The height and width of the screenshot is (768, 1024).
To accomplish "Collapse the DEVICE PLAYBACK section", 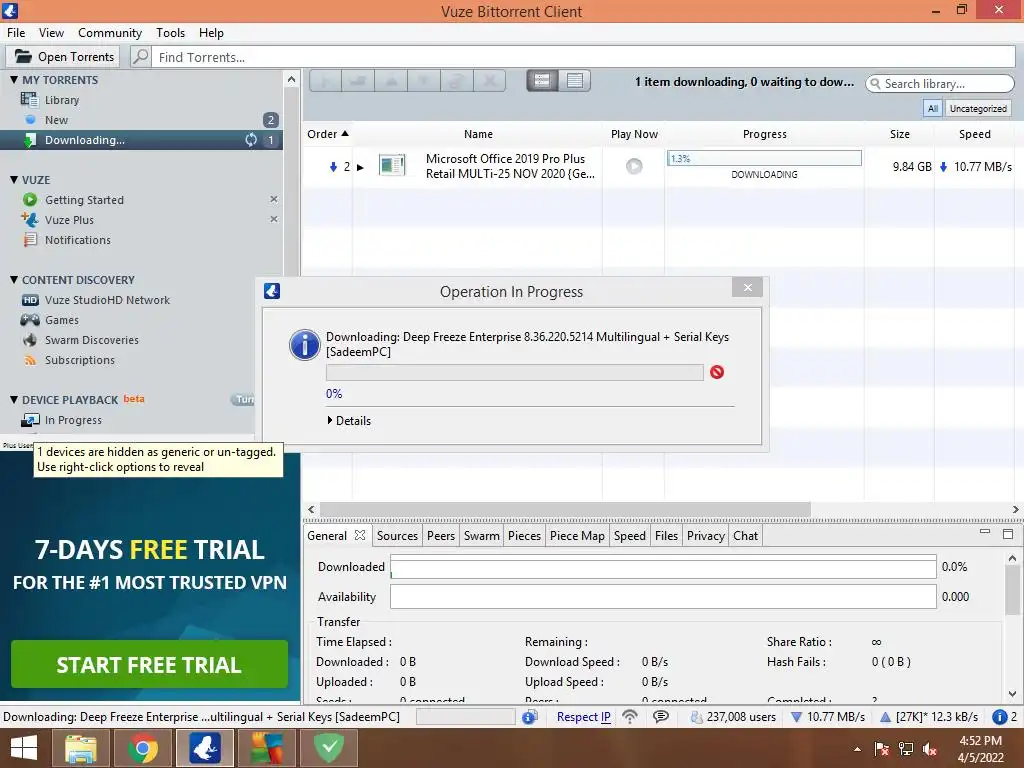I will tap(14, 400).
